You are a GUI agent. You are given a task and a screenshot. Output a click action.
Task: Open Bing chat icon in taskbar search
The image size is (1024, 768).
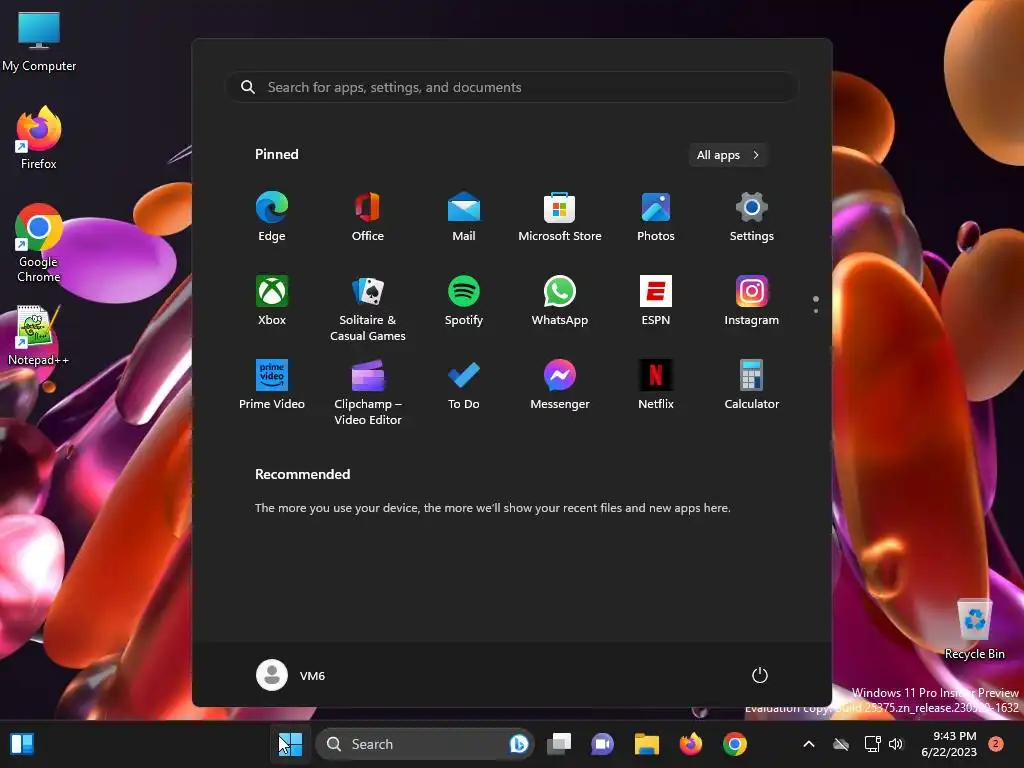519,744
